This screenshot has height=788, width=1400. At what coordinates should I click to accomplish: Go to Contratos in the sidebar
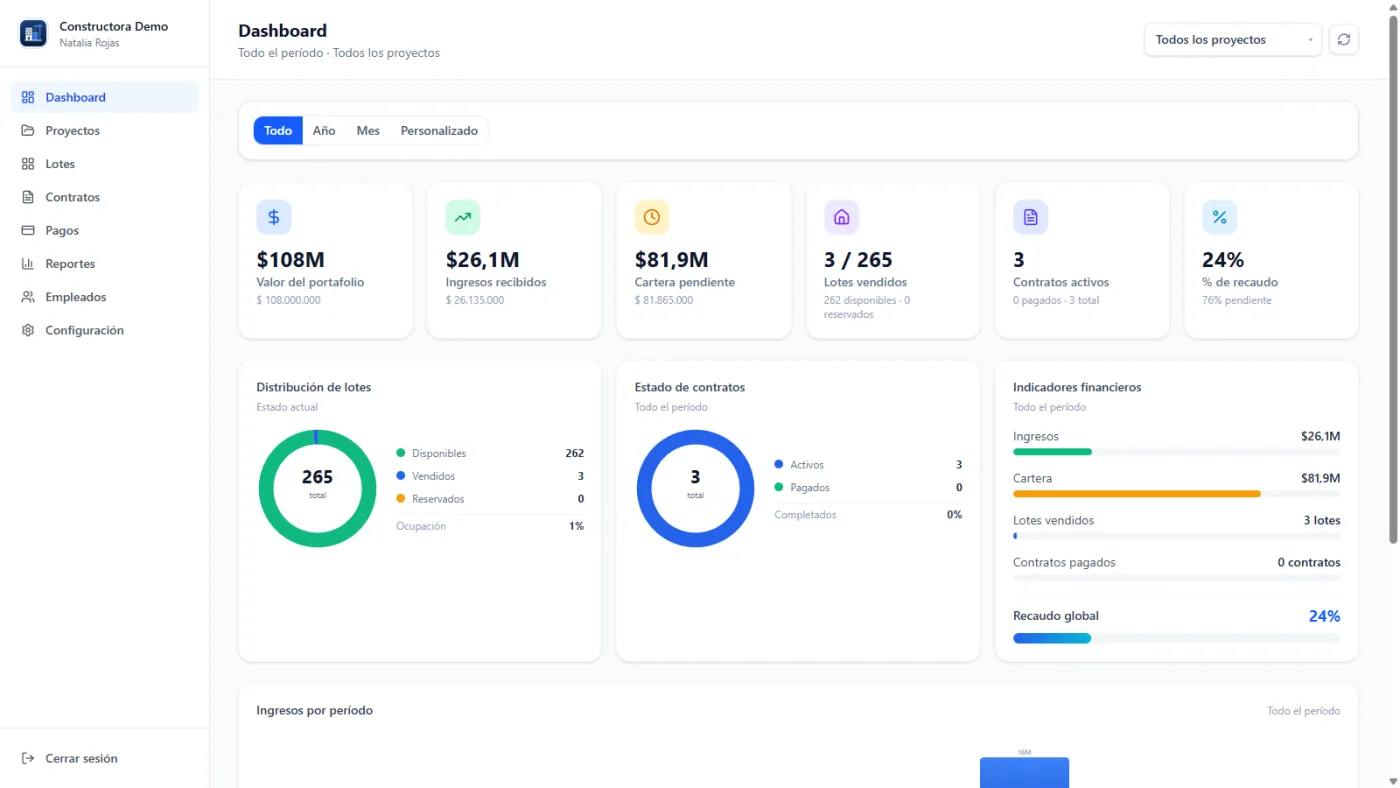coord(105,197)
